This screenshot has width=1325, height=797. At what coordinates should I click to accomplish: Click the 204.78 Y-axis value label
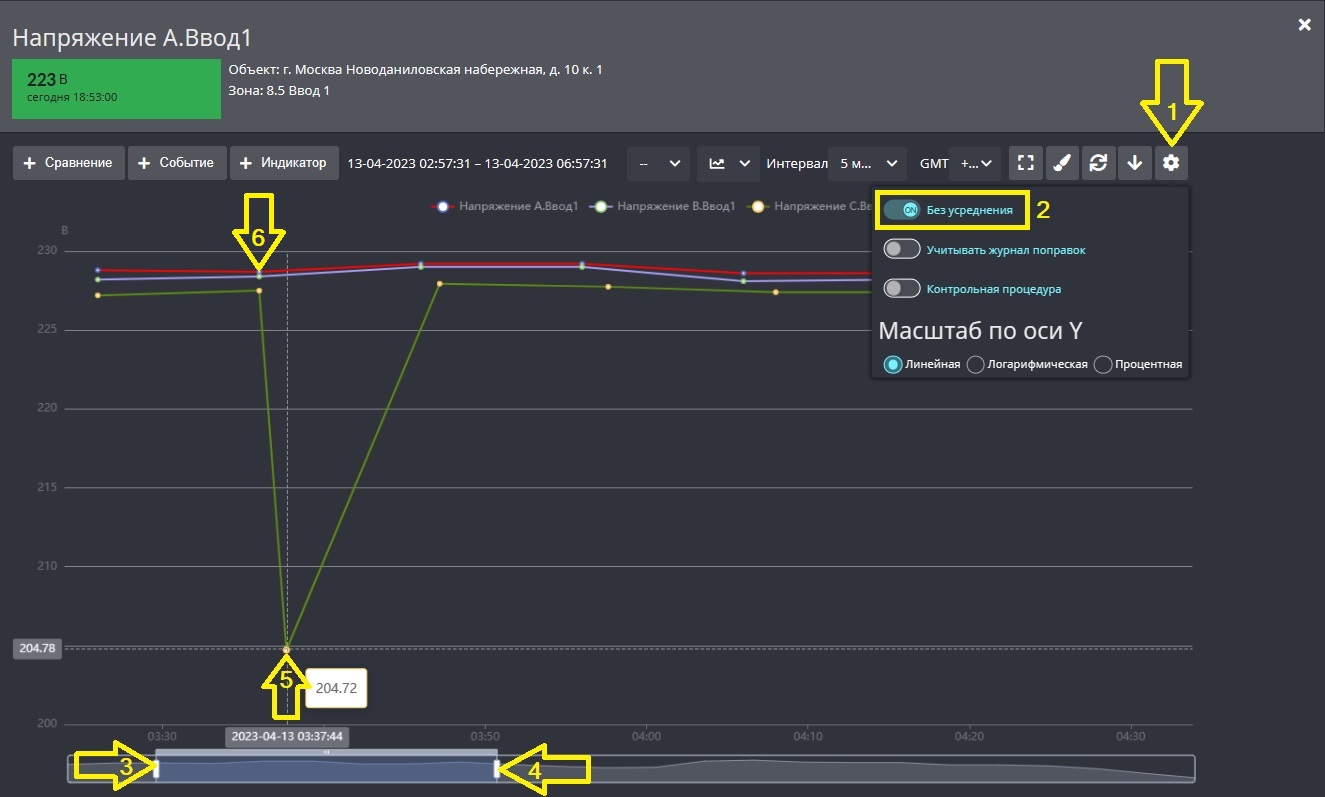pos(38,648)
